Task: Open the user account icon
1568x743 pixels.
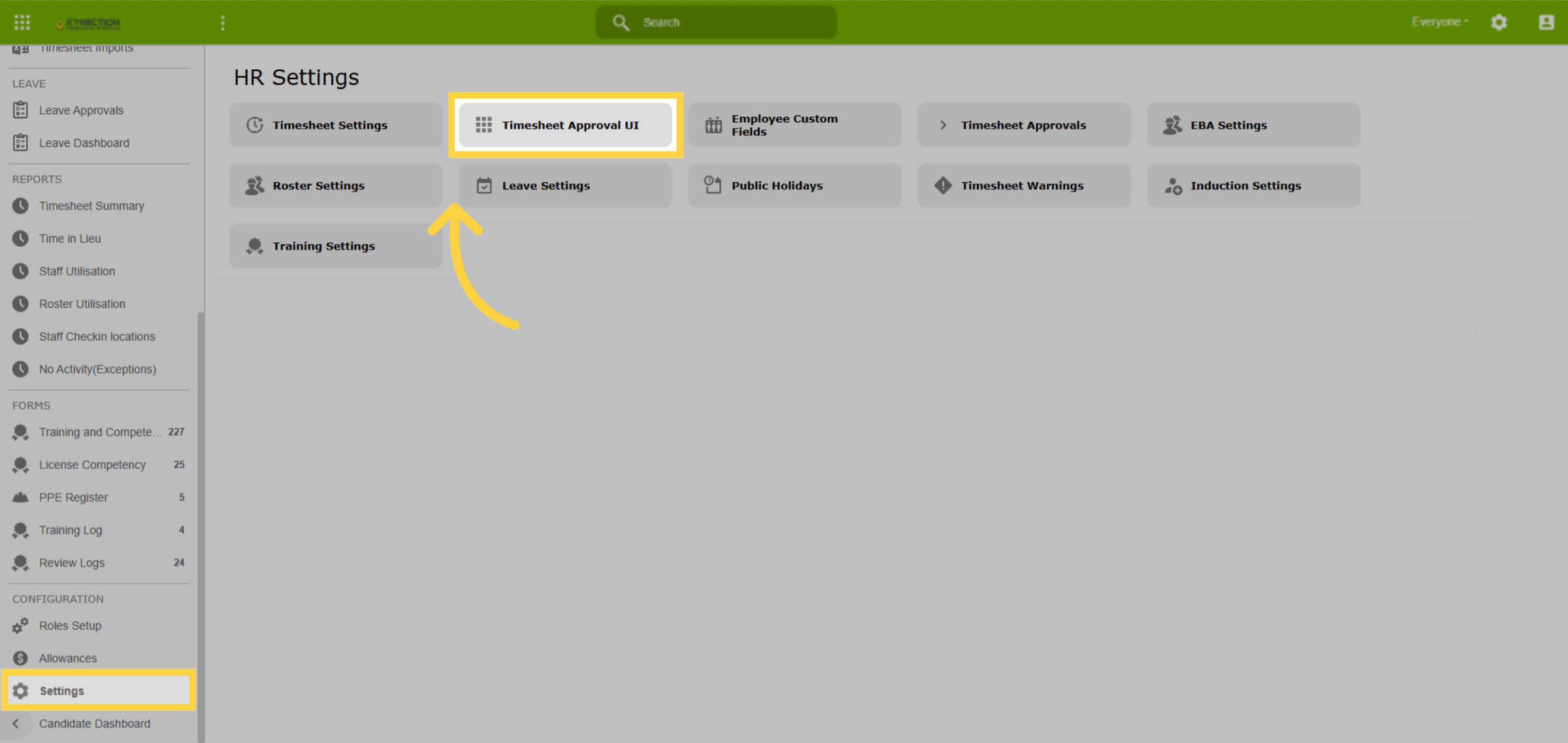Action: pos(1546,22)
